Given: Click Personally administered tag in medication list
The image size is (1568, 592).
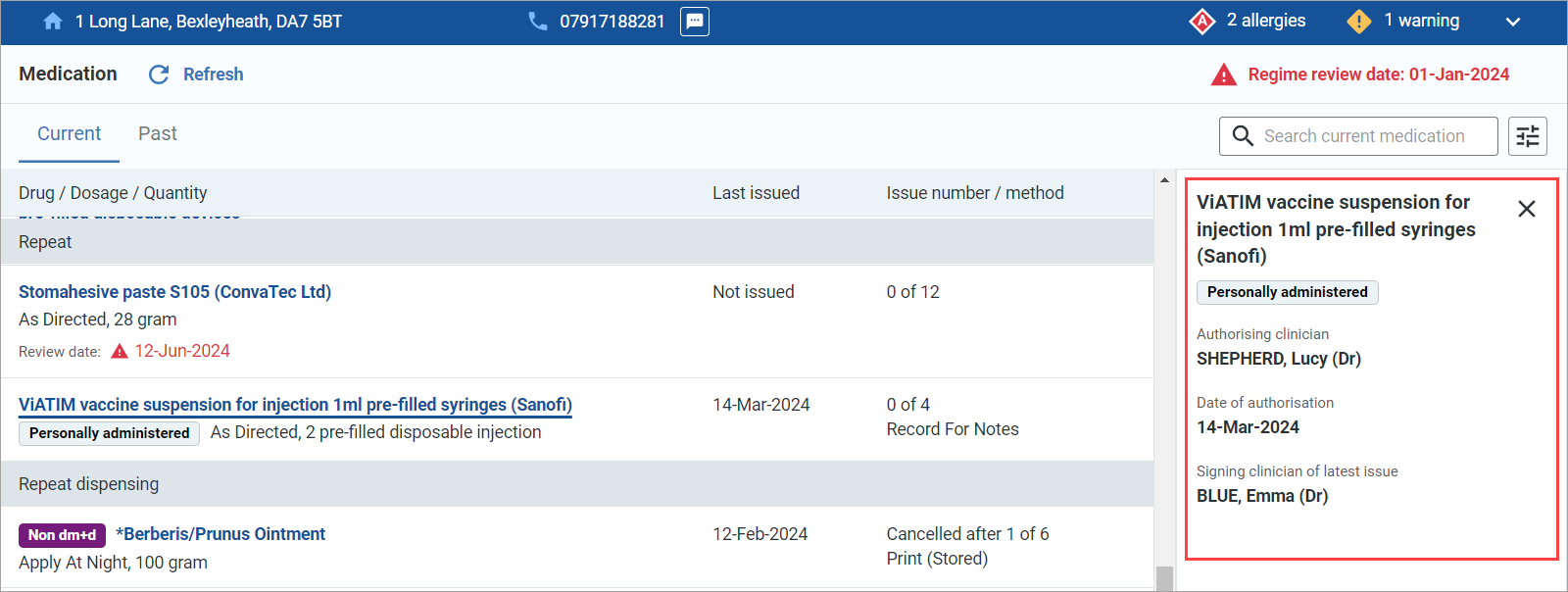Looking at the screenshot, I should pyautogui.click(x=110, y=433).
